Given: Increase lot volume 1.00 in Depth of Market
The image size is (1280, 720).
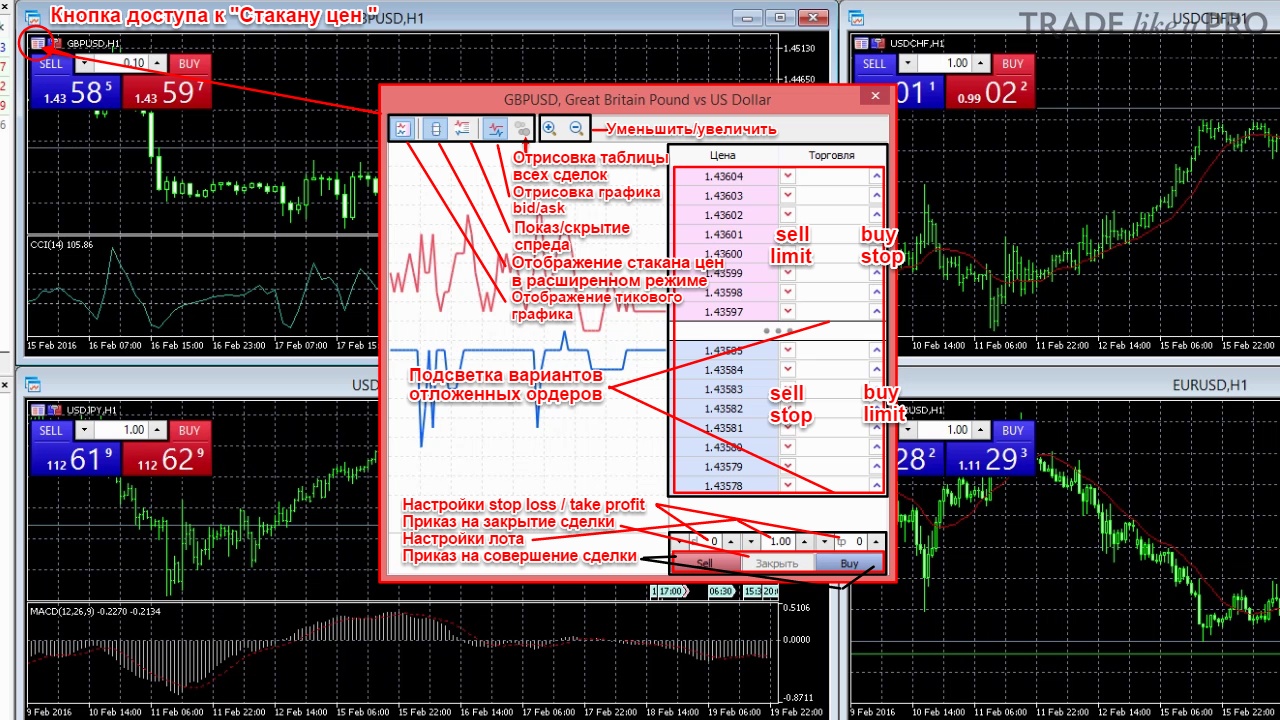Looking at the screenshot, I should (804, 541).
